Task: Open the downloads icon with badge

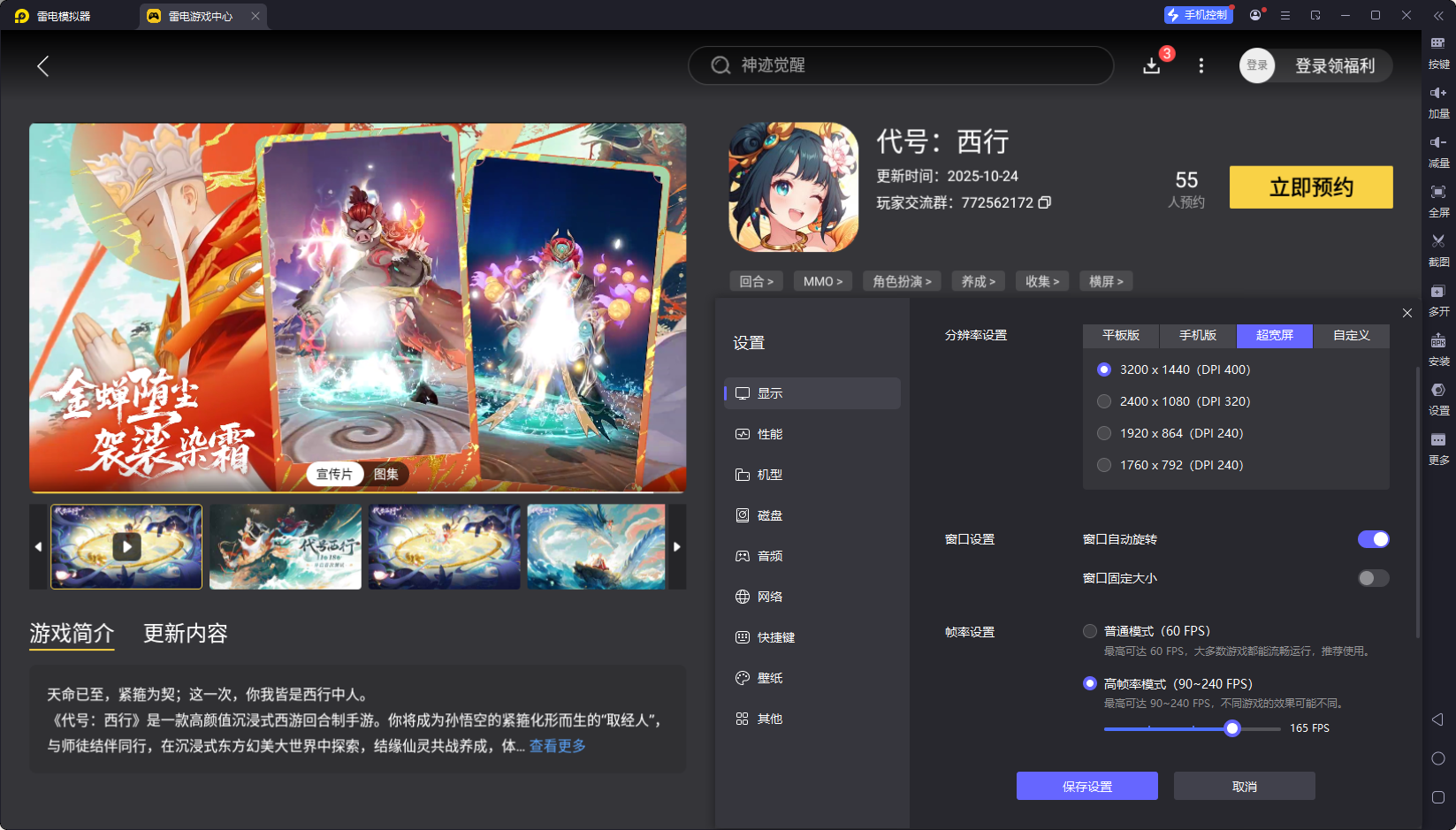Action: tap(1152, 65)
